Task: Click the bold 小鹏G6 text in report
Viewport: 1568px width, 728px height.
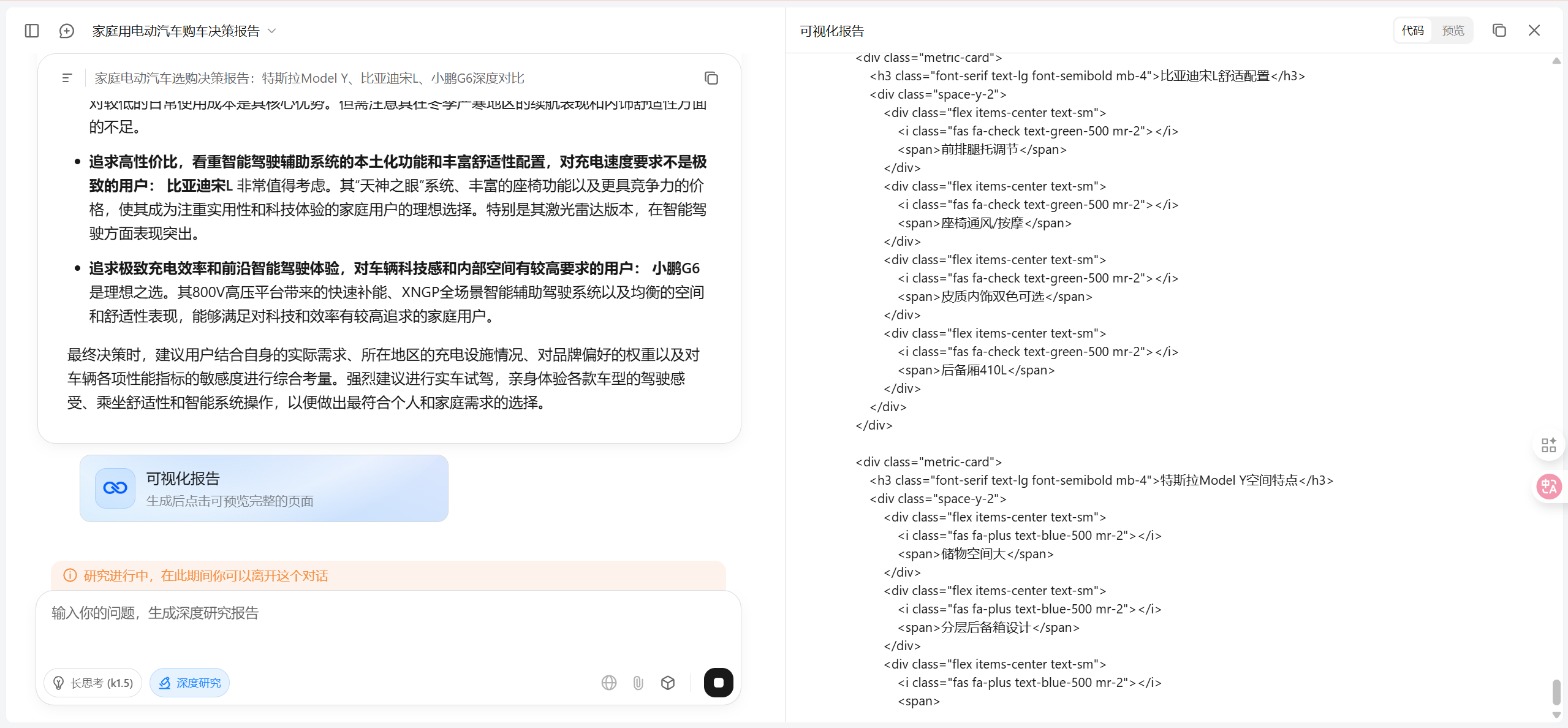Action: (x=676, y=268)
